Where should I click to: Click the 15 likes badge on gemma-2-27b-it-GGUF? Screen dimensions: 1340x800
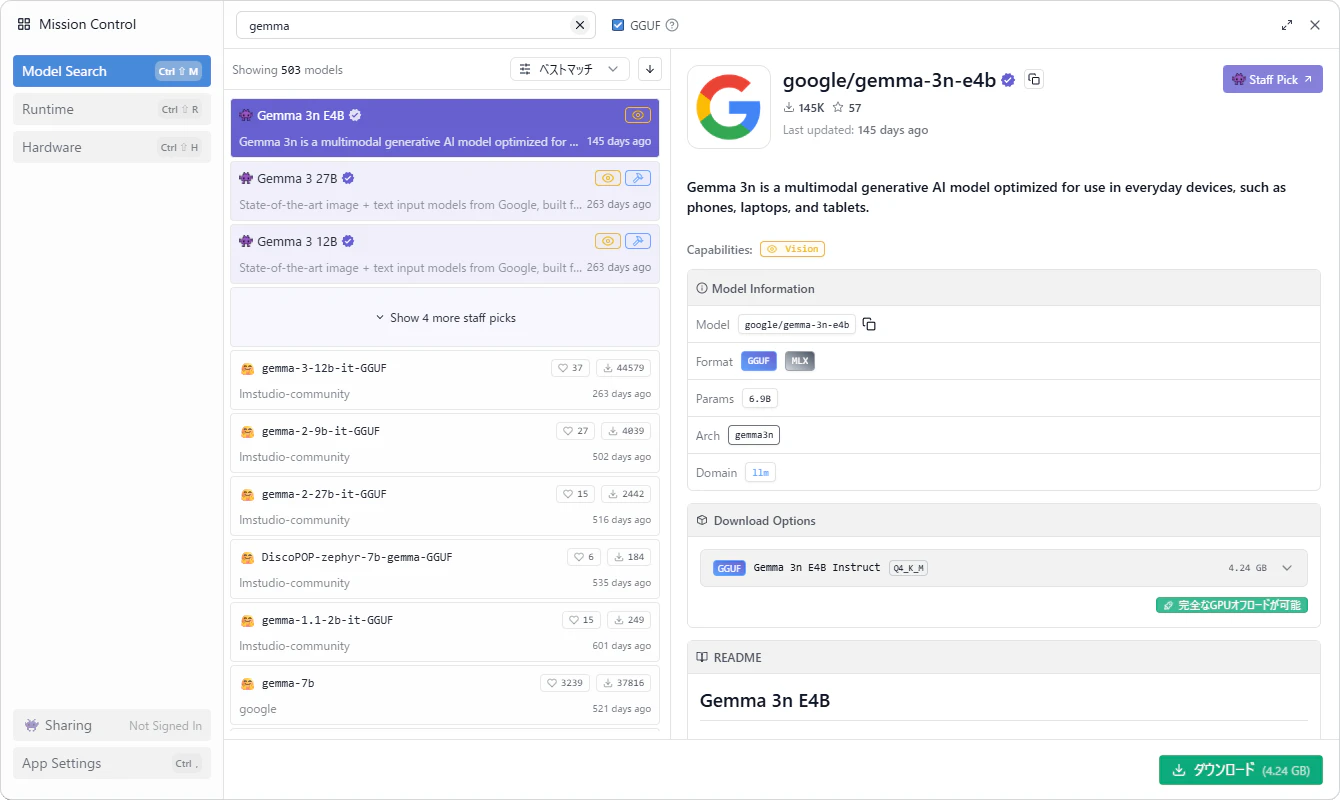[575, 494]
